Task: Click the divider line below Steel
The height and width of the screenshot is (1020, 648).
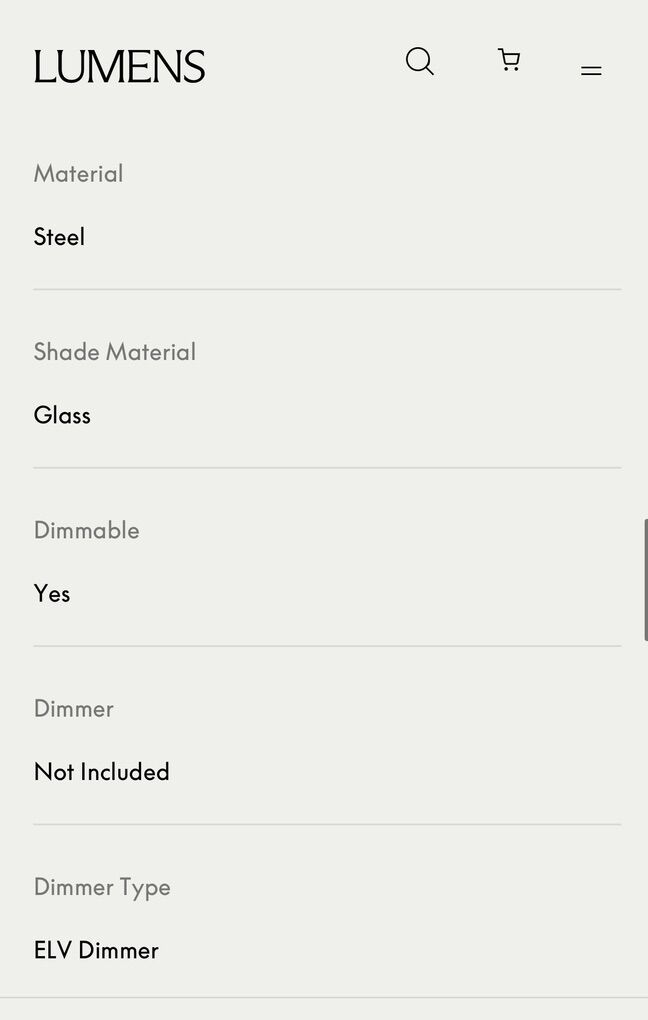Action: (327, 290)
